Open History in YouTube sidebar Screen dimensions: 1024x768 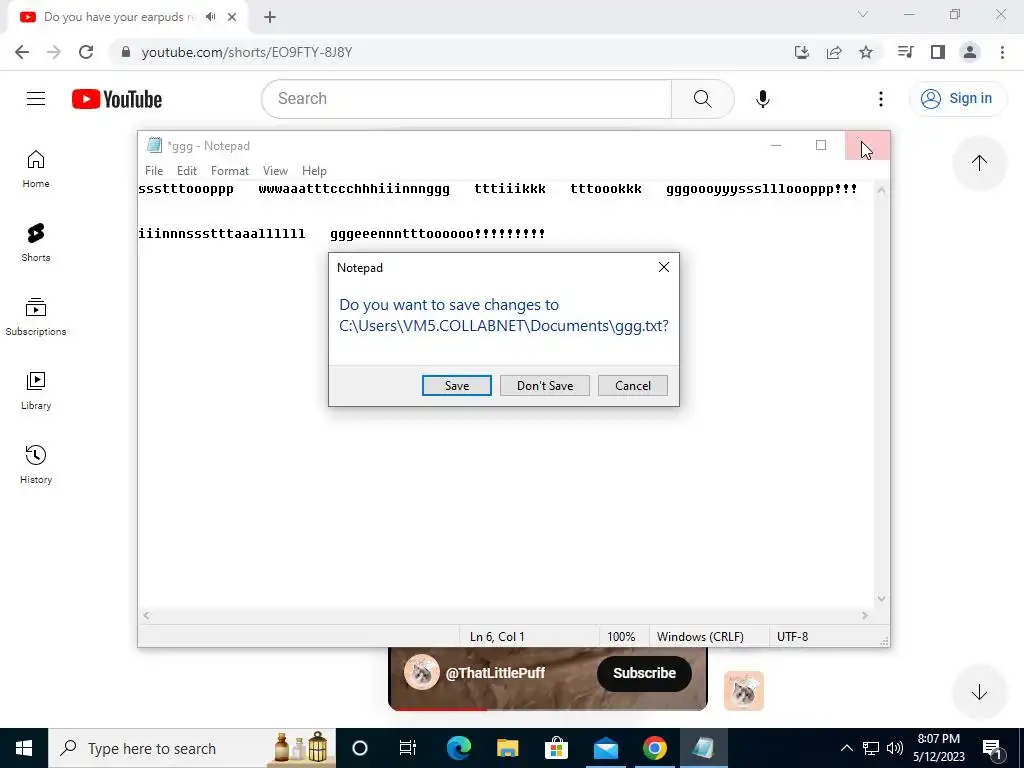[x=36, y=464]
